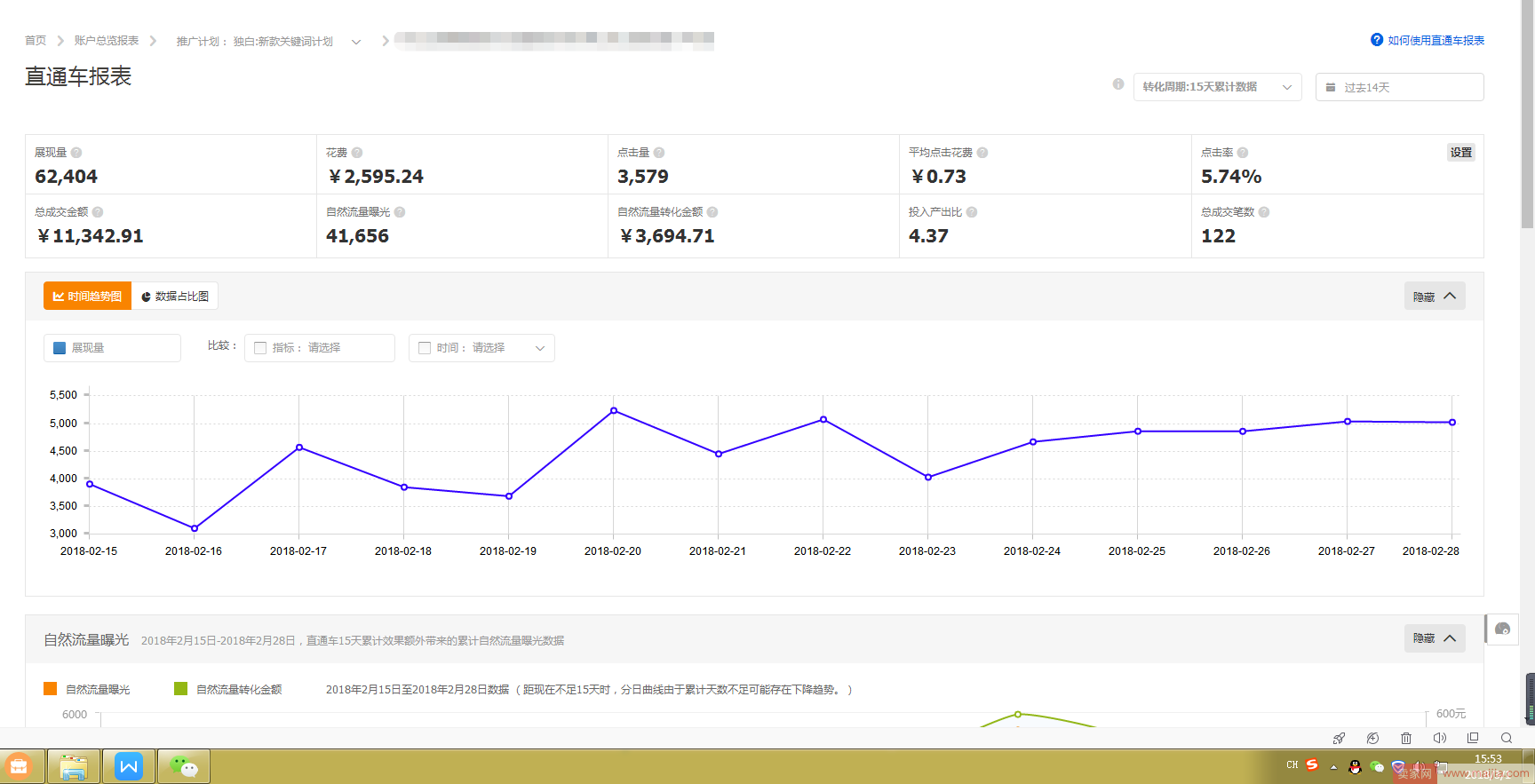Open the help icon for 如何使用直通车报表
Viewport: 1535px width, 784px height.
point(1377,40)
